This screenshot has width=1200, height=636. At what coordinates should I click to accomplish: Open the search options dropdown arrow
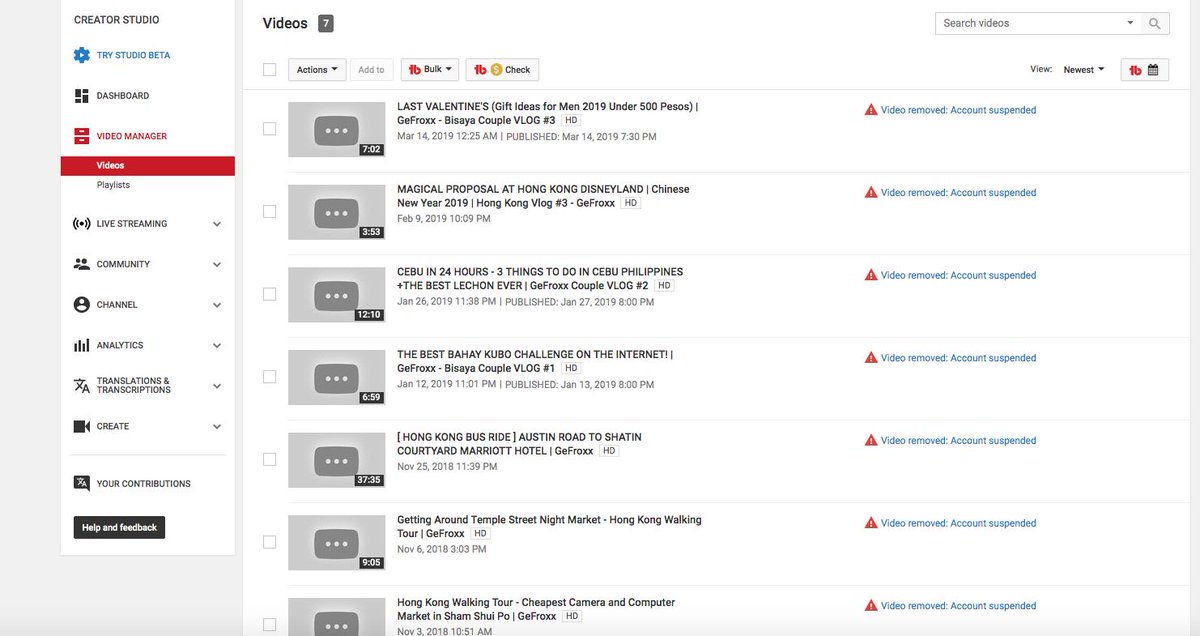point(1130,23)
